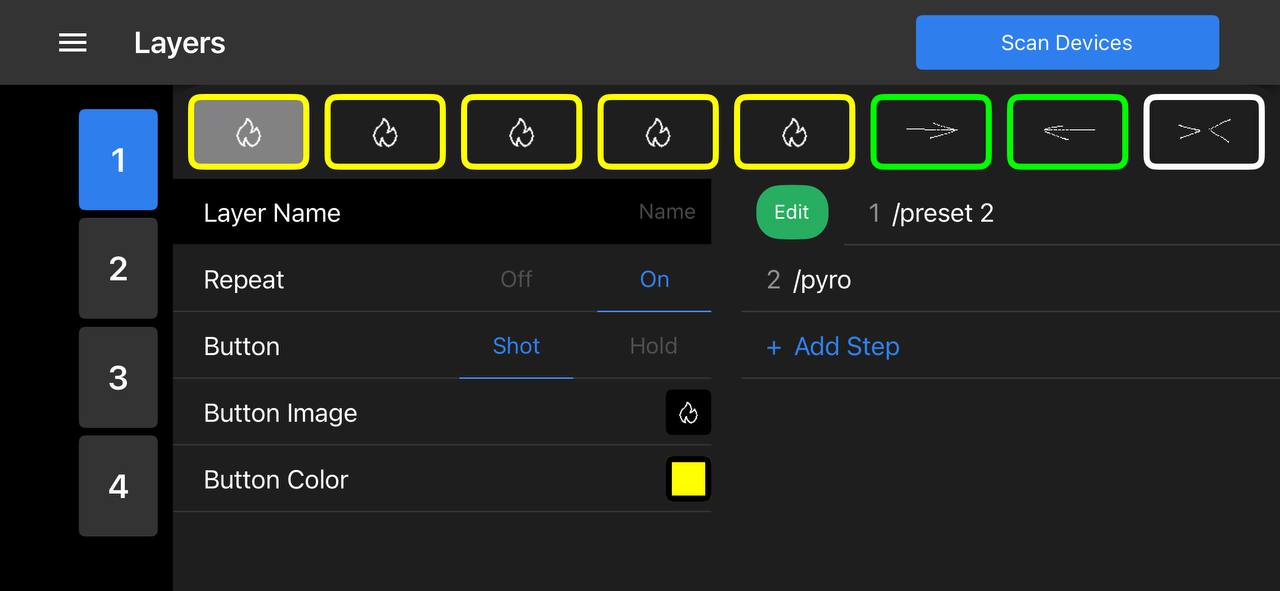
Task: Select the green right-arrow button
Action: click(x=931, y=132)
